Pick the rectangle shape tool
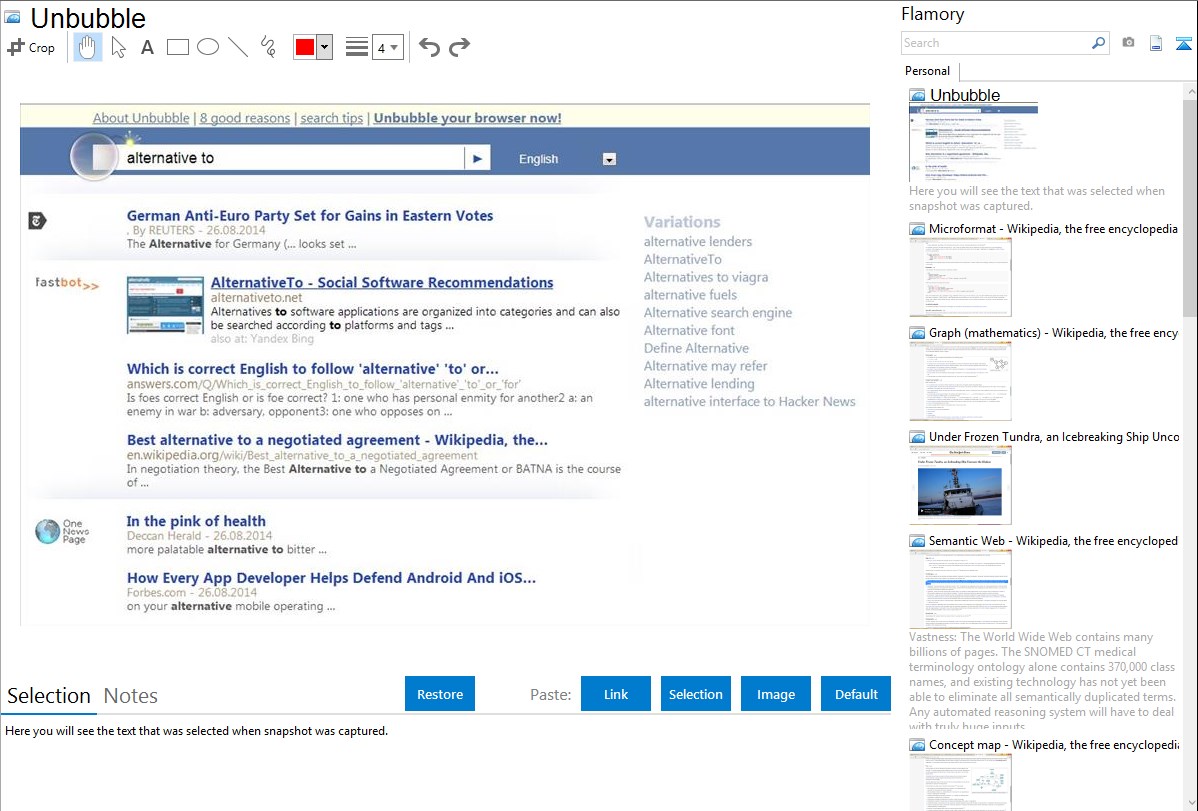The width and height of the screenshot is (1198, 811). point(177,47)
